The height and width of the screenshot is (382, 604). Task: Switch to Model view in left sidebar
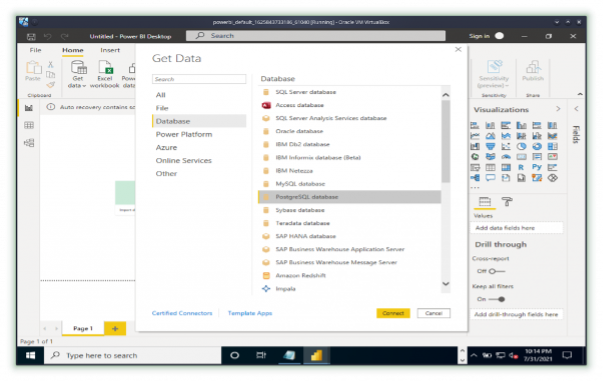tap(29, 143)
